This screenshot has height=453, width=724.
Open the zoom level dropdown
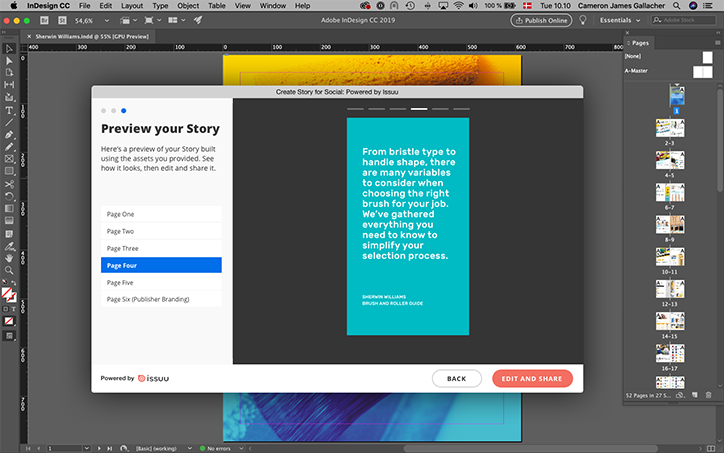tap(107, 20)
